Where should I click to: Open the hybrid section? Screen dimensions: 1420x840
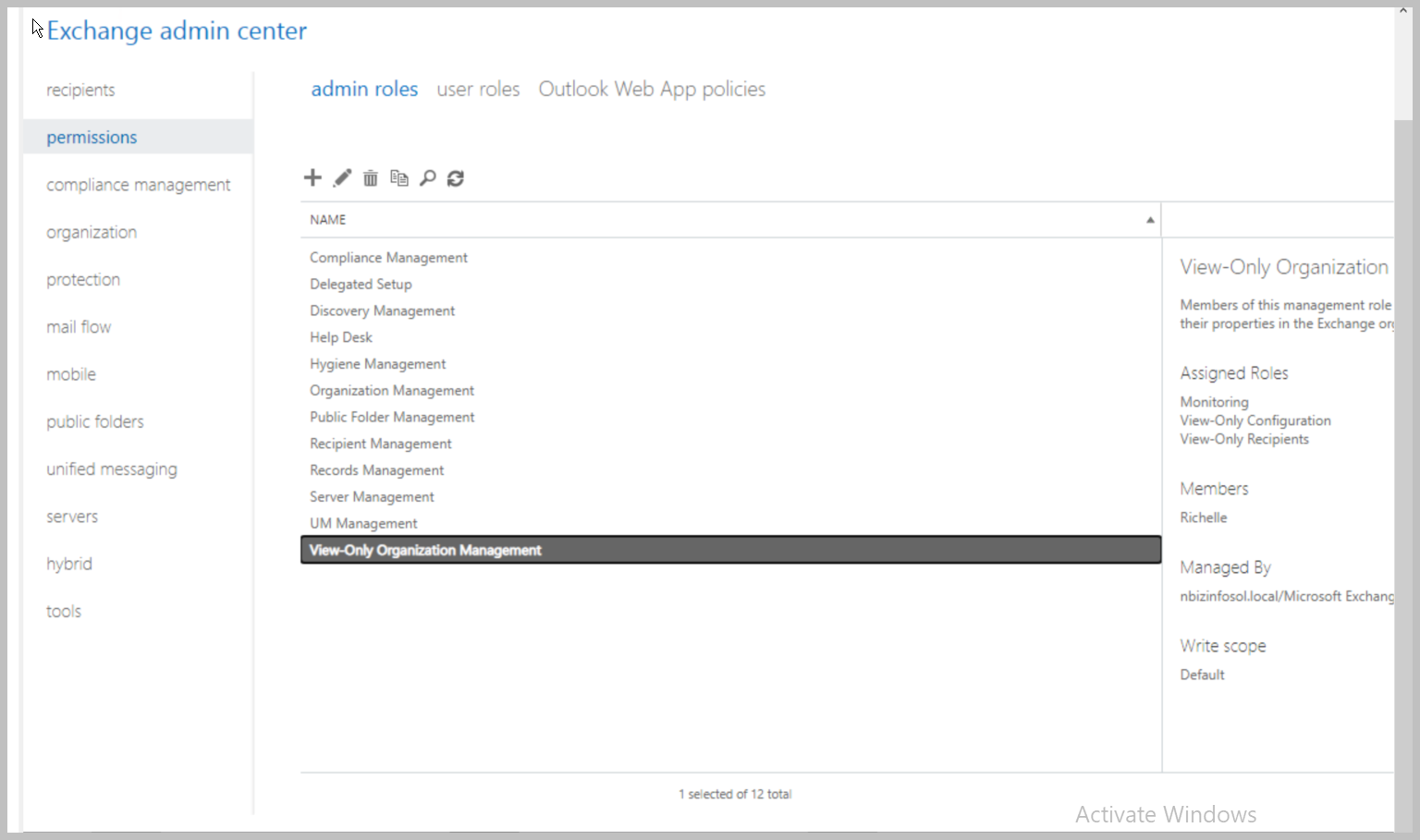pyautogui.click(x=69, y=564)
